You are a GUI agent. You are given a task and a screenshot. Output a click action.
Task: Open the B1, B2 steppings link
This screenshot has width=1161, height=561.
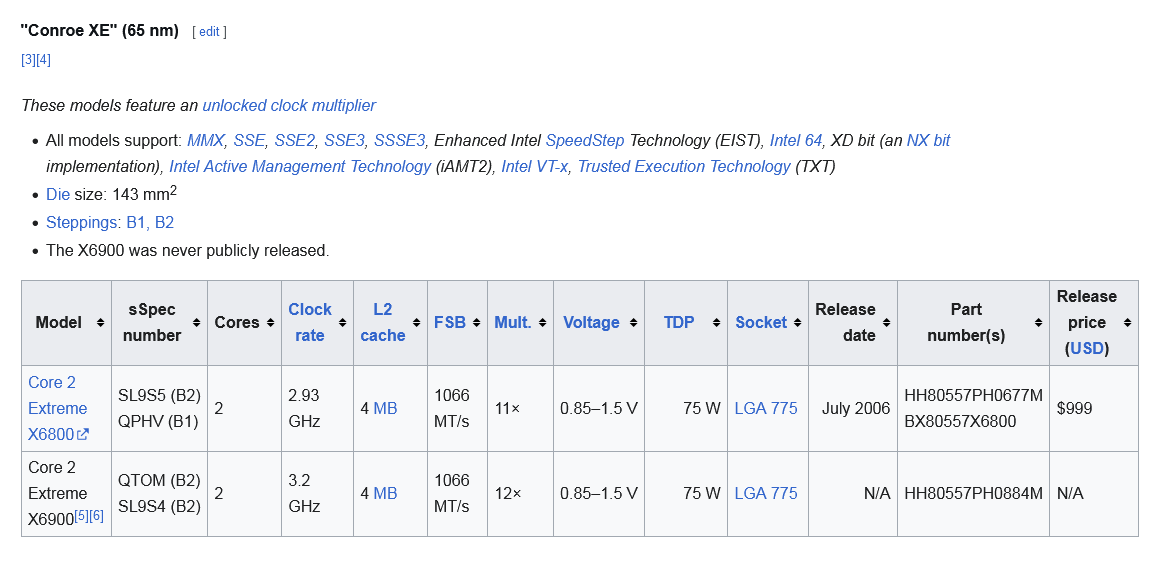tap(150, 223)
